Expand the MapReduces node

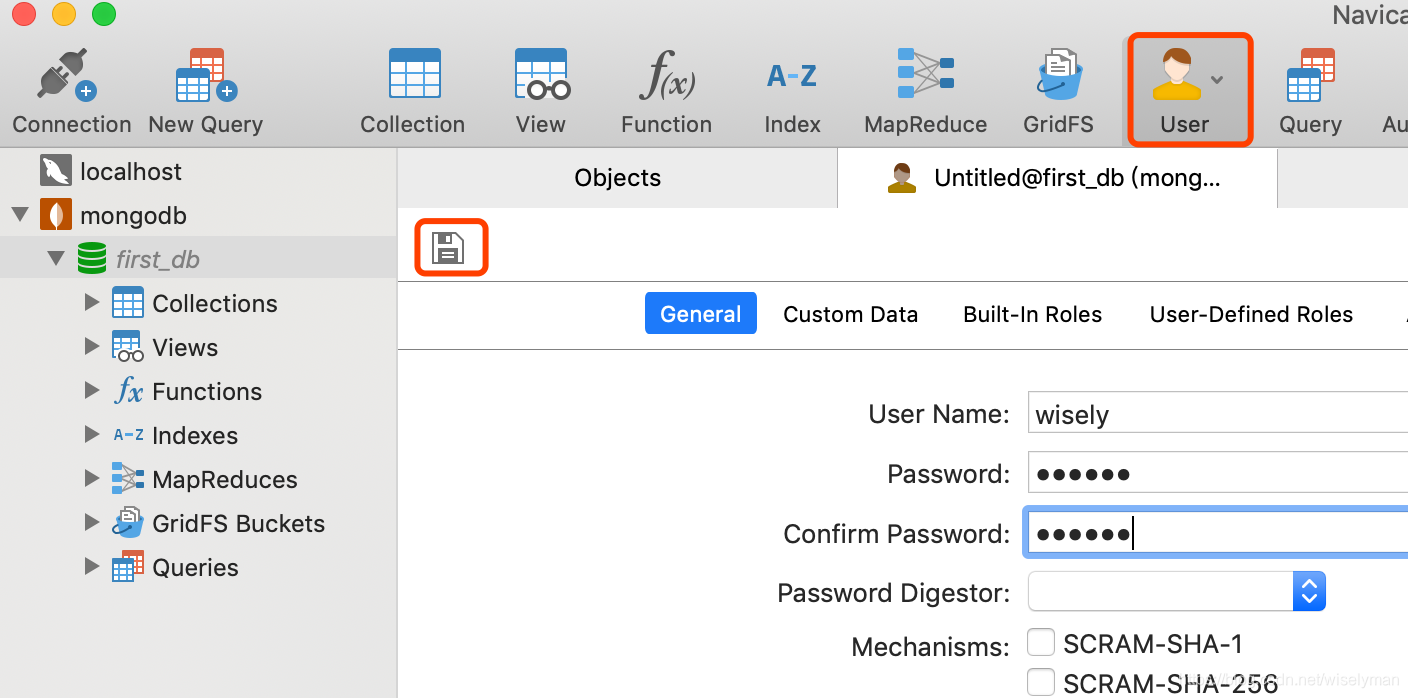pos(92,478)
